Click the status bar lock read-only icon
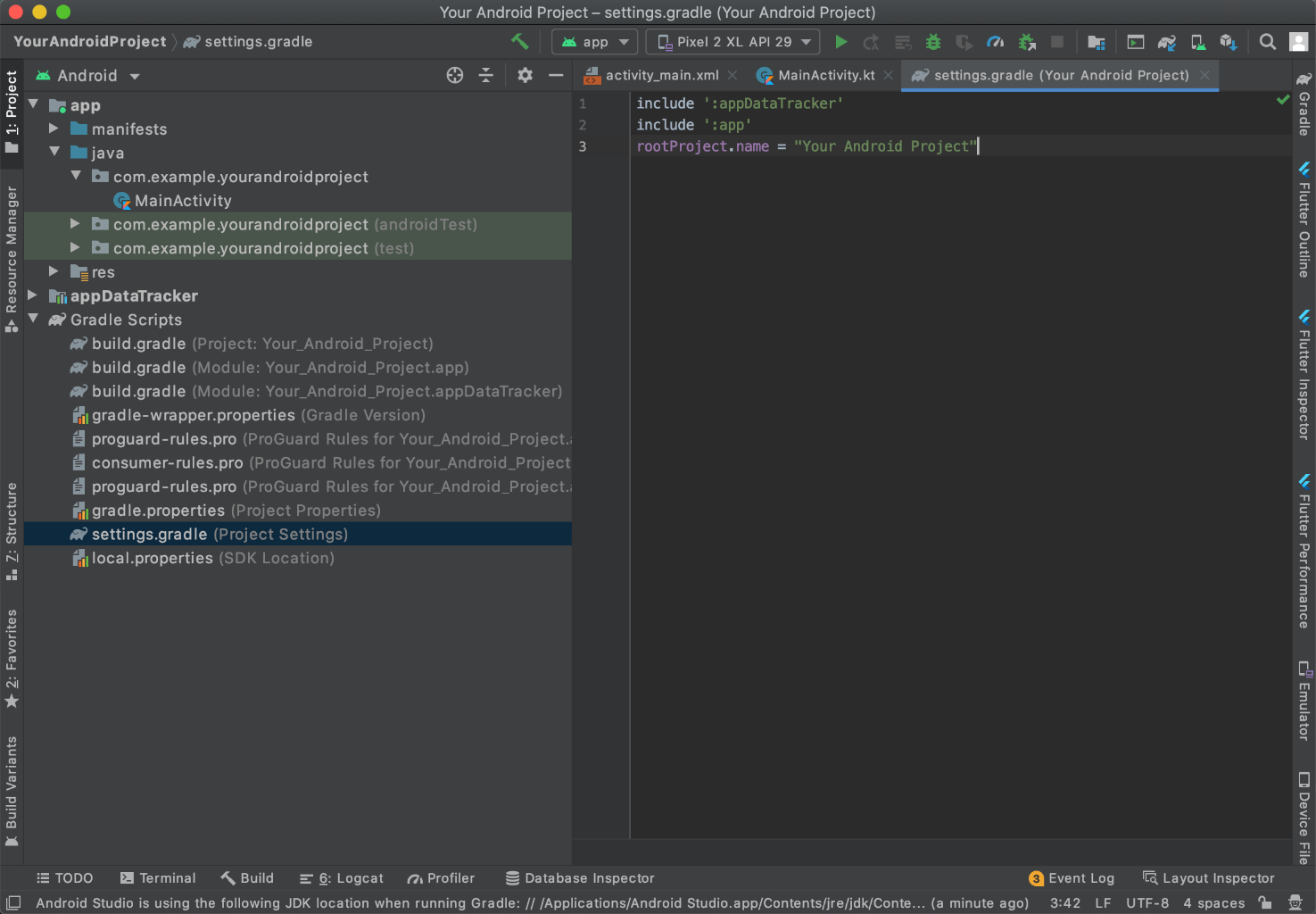The height and width of the screenshot is (914, 1316). pyautogui.click(x=1265, y=902)
